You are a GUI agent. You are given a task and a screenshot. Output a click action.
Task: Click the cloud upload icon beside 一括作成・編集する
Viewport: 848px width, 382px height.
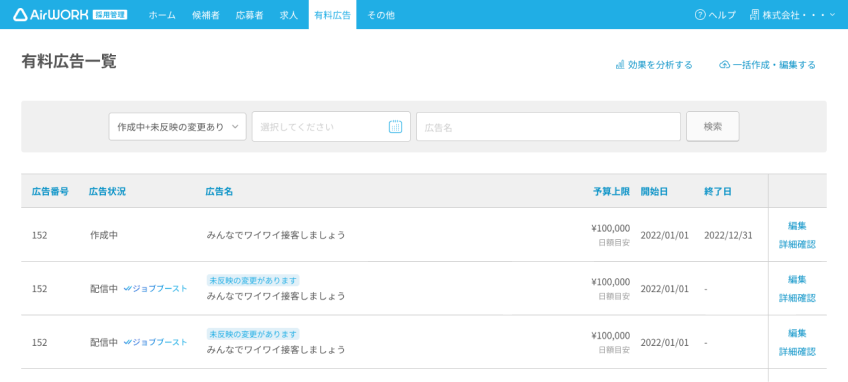pos(724,65)
